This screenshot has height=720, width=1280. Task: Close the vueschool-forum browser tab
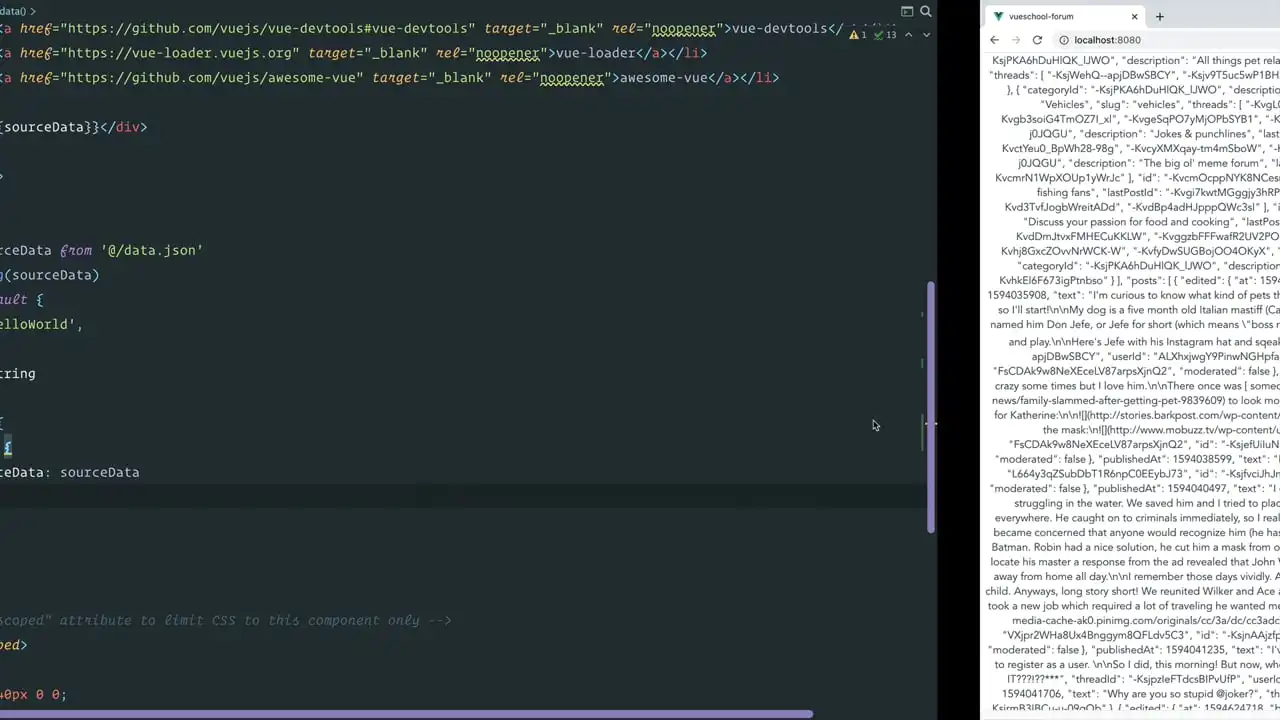click(1134, 17)
